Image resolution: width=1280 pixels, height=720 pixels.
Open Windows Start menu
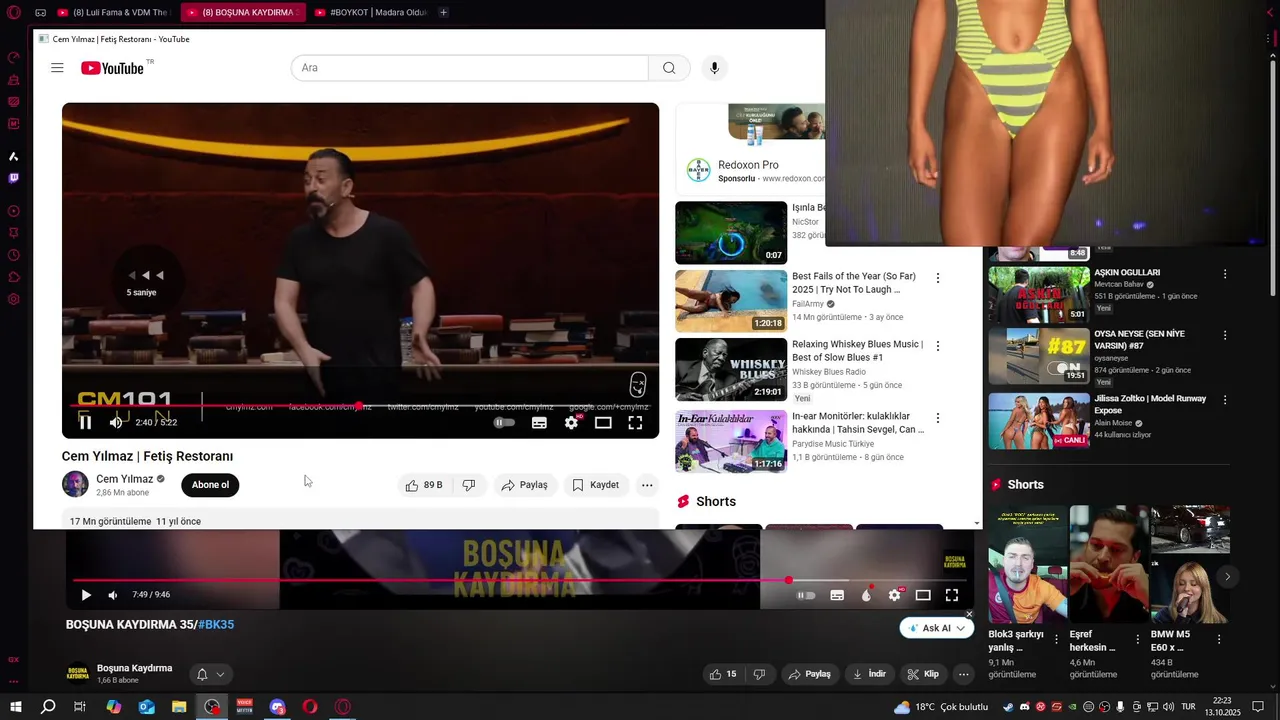(16, 707)
